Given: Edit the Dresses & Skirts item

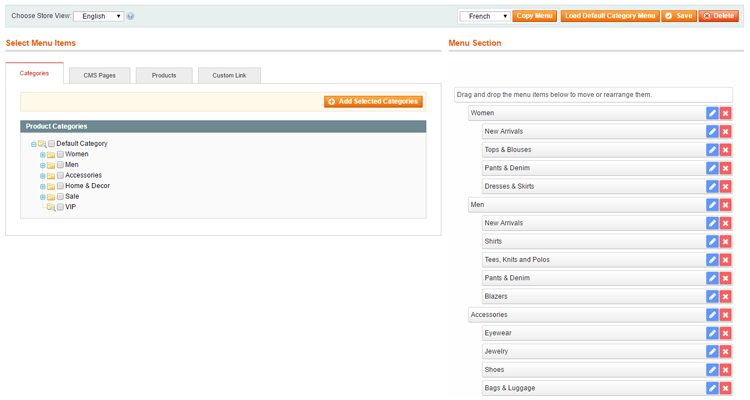Looking at the screenshot, I should tap(712, 186).
